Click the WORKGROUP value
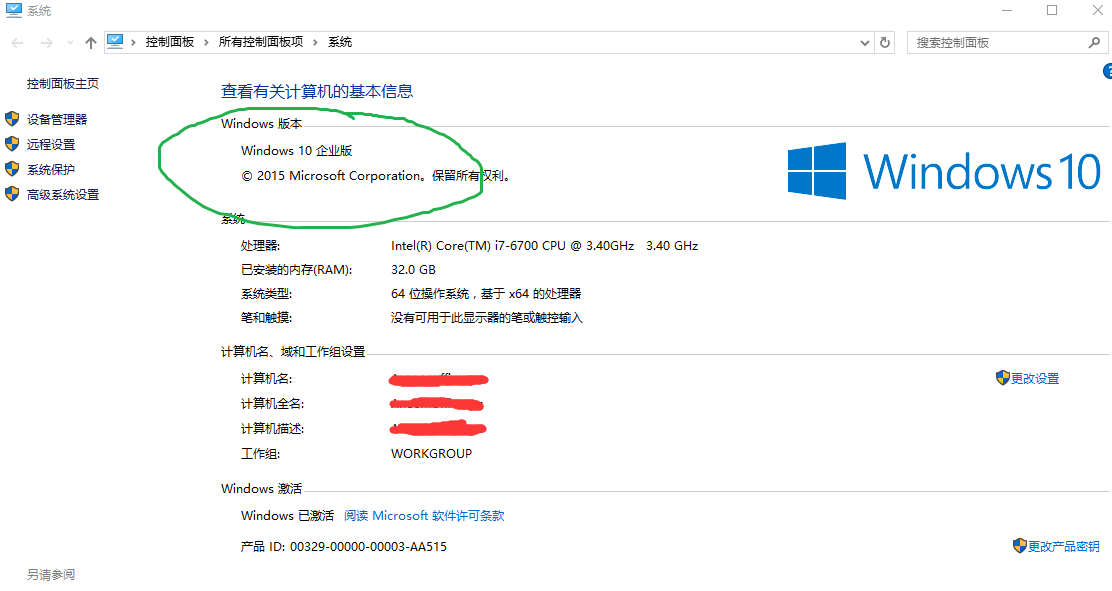Image resolution: width=1112 pixels, height=591 pixels. point(431,453)
